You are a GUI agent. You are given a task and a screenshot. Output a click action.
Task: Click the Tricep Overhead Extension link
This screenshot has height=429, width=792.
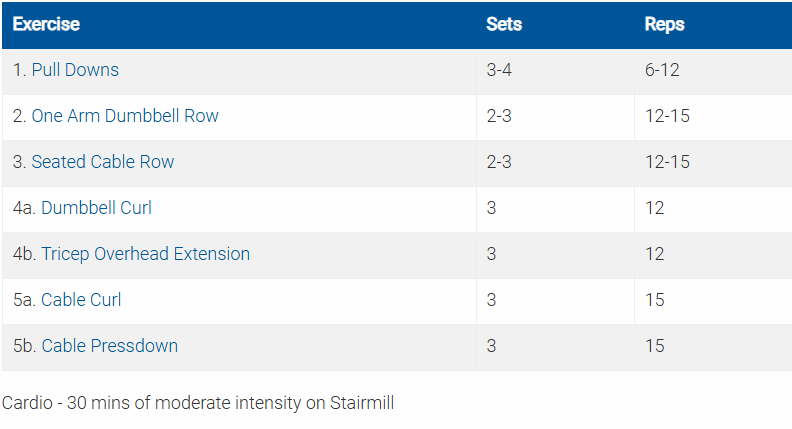(145, 254)
